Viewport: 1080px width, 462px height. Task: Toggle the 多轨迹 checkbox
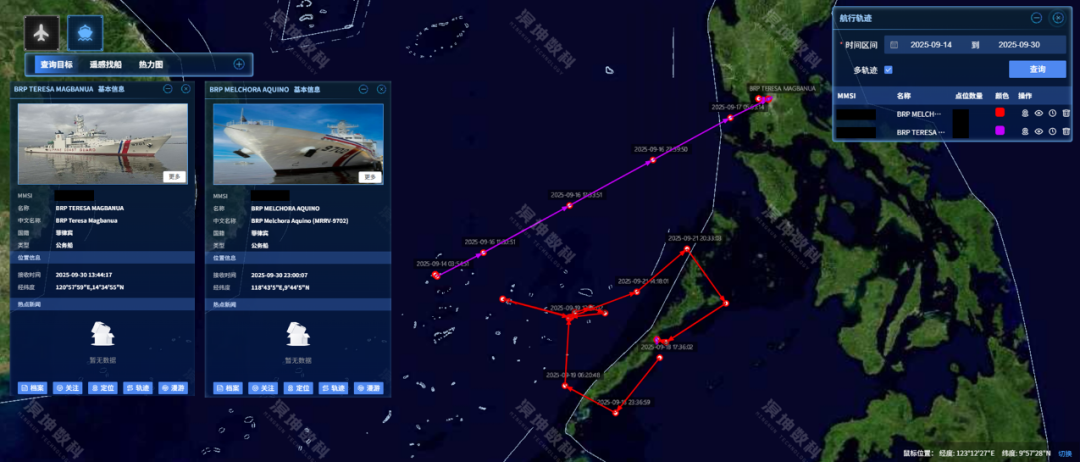coord(889,70)
